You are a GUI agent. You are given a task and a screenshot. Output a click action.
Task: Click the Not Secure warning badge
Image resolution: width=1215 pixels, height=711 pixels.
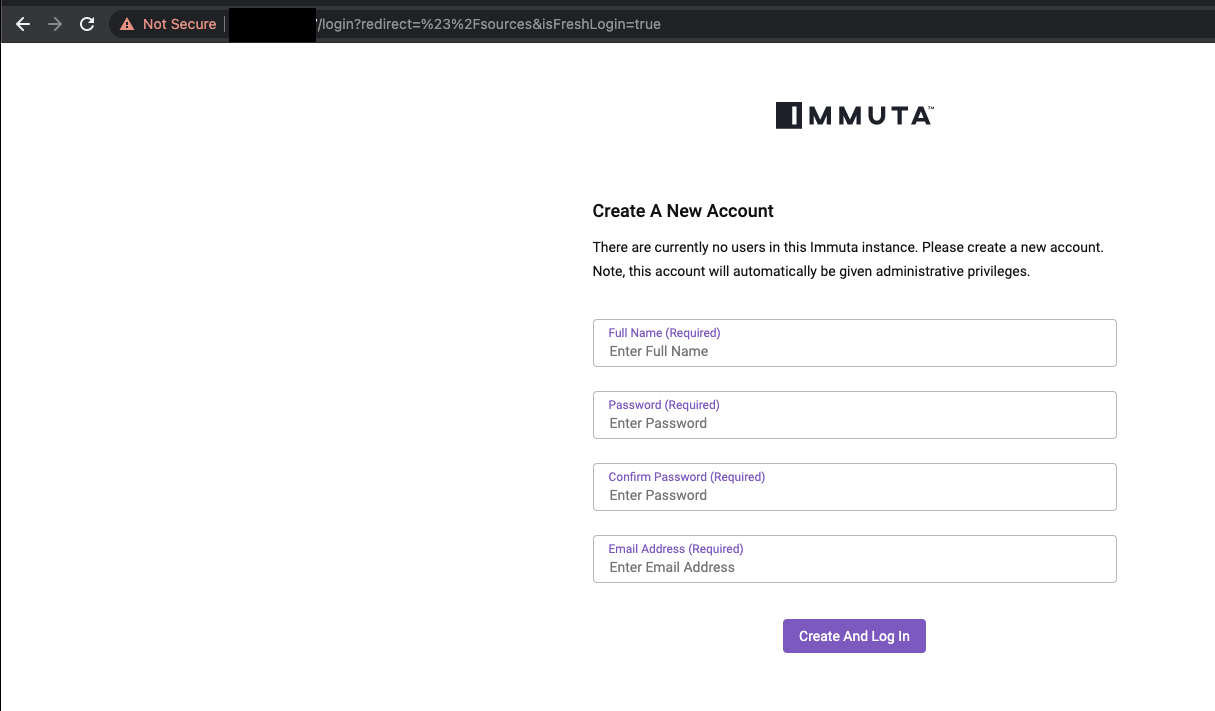(167, 24)
